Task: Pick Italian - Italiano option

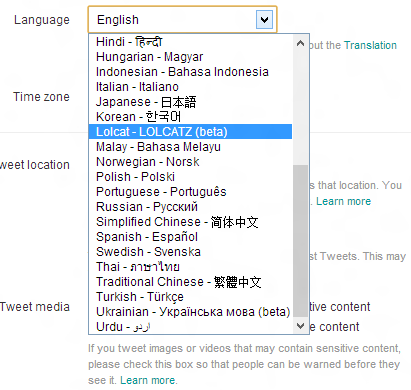Action: [x=190, y=87]
